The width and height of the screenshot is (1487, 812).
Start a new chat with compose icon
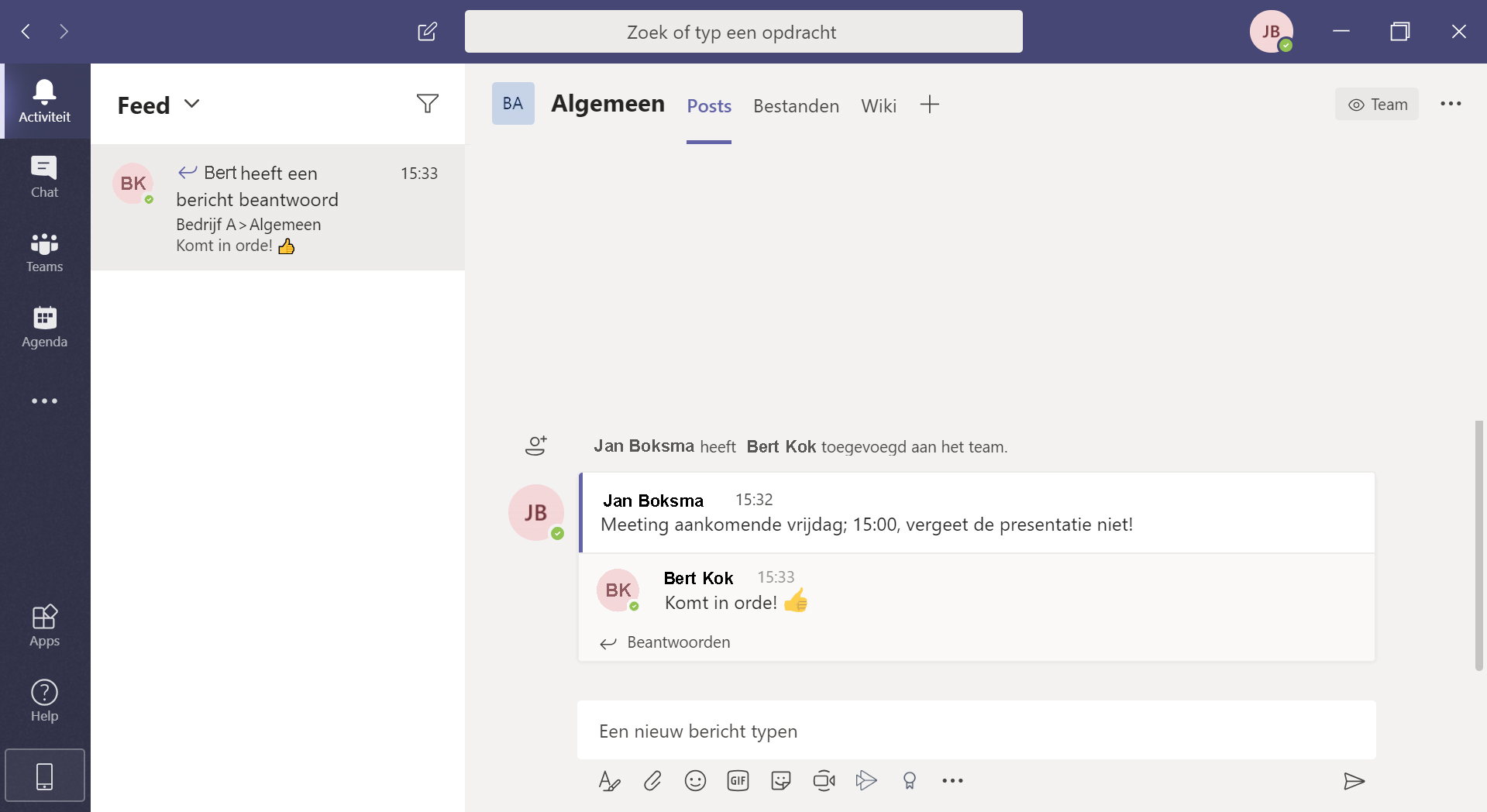coord(427,31)
